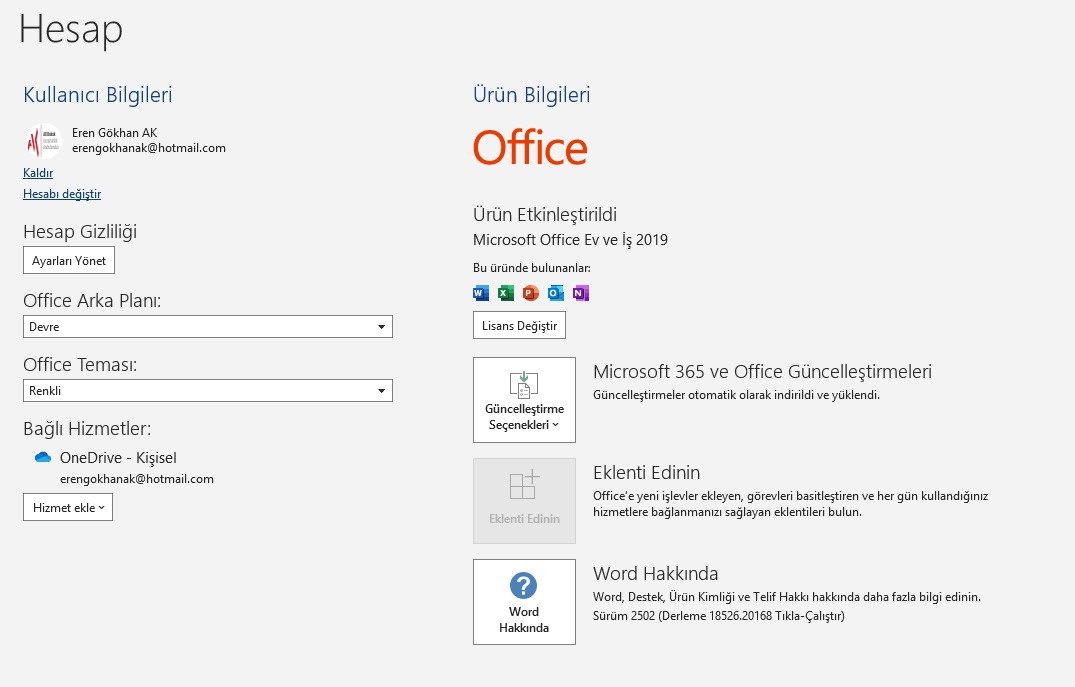The image size is (1075, 687).
Task: Click the Ürün Bilgileri heading
Action: point(531,95)
